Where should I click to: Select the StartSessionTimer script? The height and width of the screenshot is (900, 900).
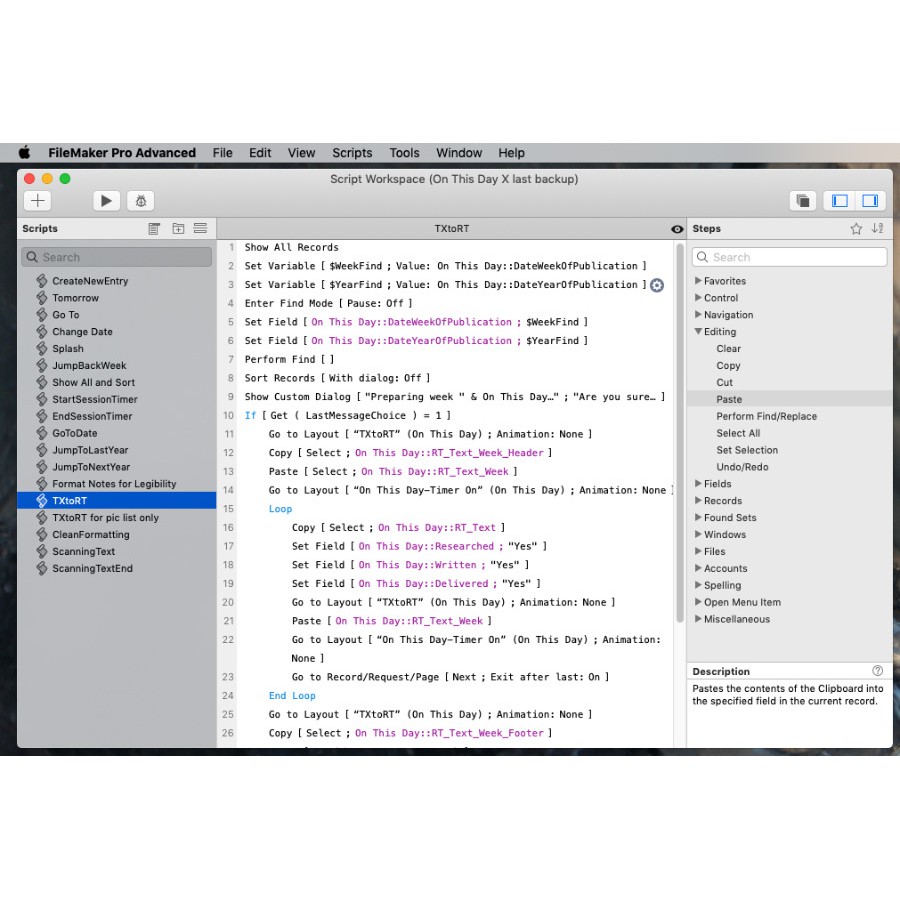95,399
